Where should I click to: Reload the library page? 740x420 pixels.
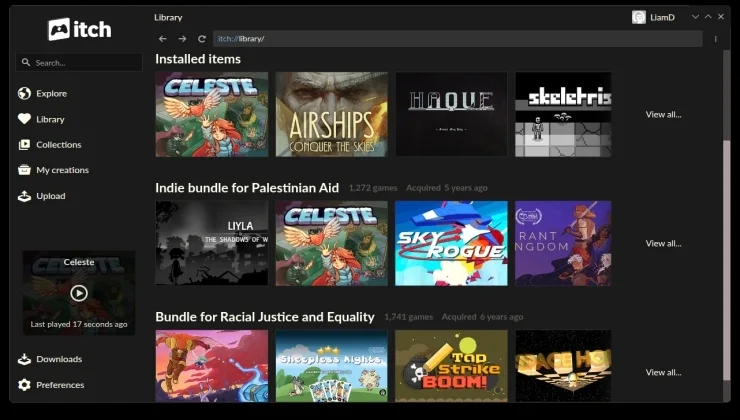coord(202,39)
